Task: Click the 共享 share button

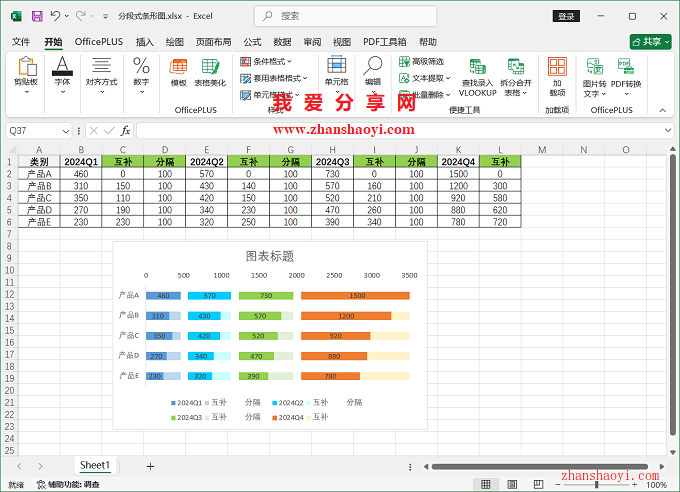Action: tap(650, 42)
